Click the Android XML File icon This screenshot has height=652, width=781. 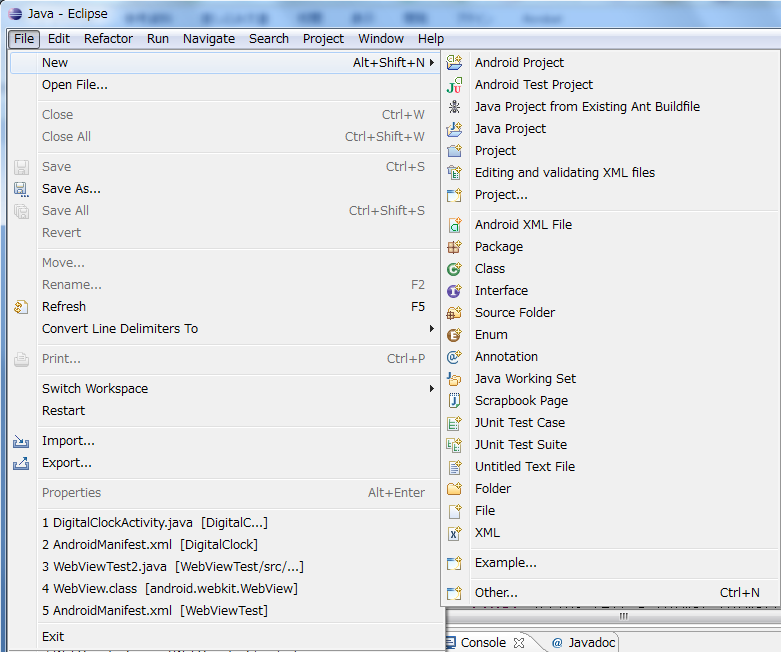click(454, 225)
